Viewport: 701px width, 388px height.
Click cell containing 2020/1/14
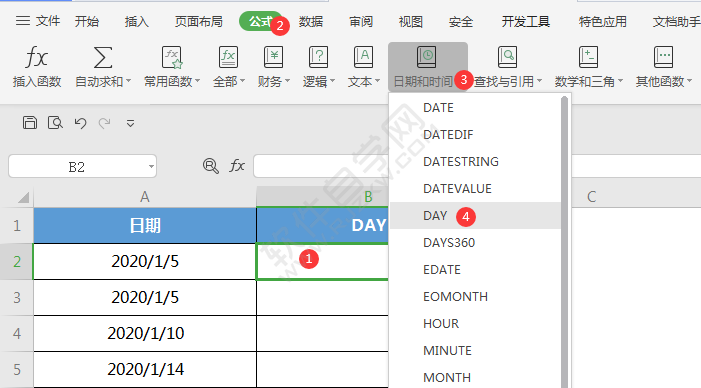145,369
